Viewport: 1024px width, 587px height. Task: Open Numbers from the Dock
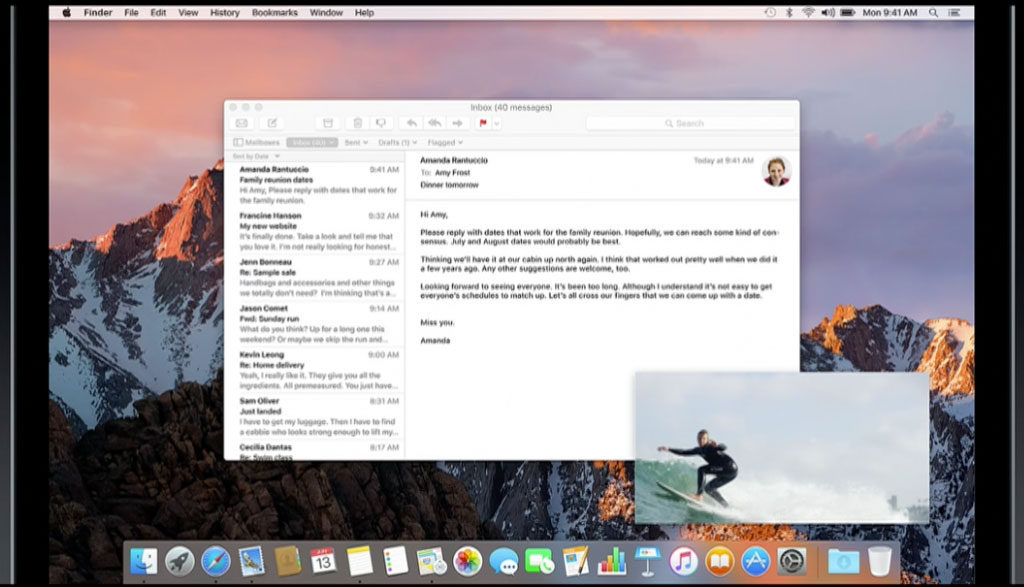coord(612,561)
